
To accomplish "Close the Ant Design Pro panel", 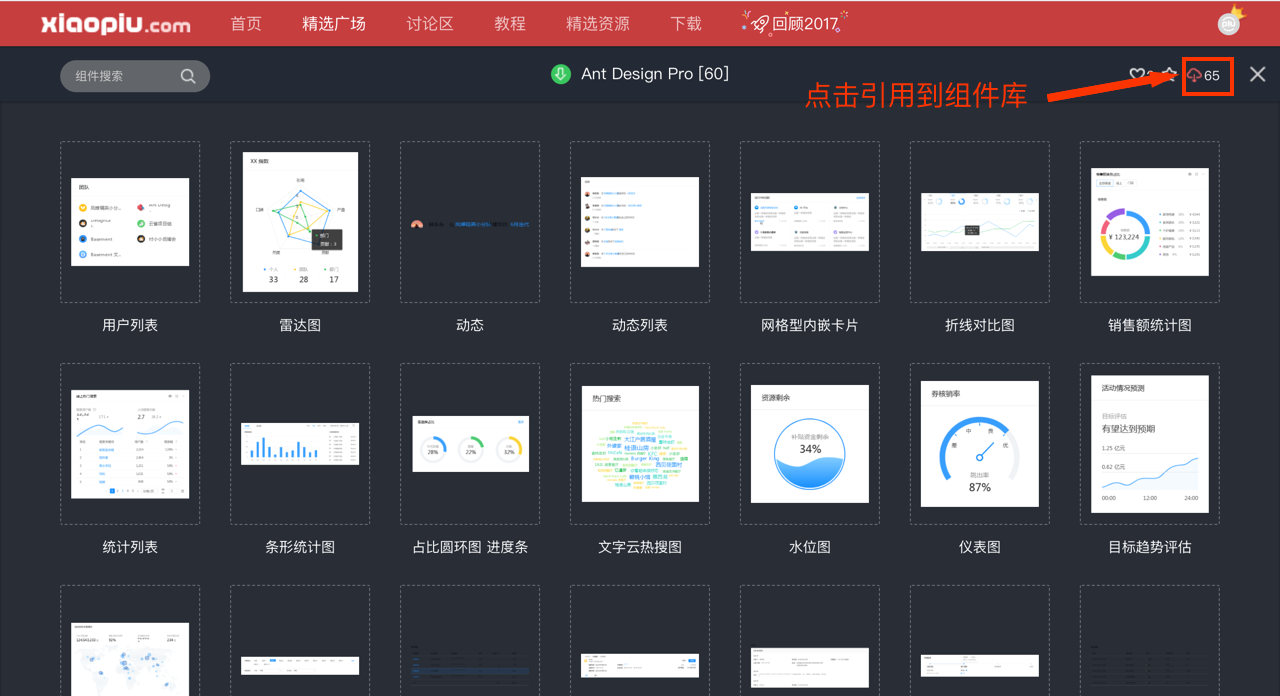I will [1257, 75].
